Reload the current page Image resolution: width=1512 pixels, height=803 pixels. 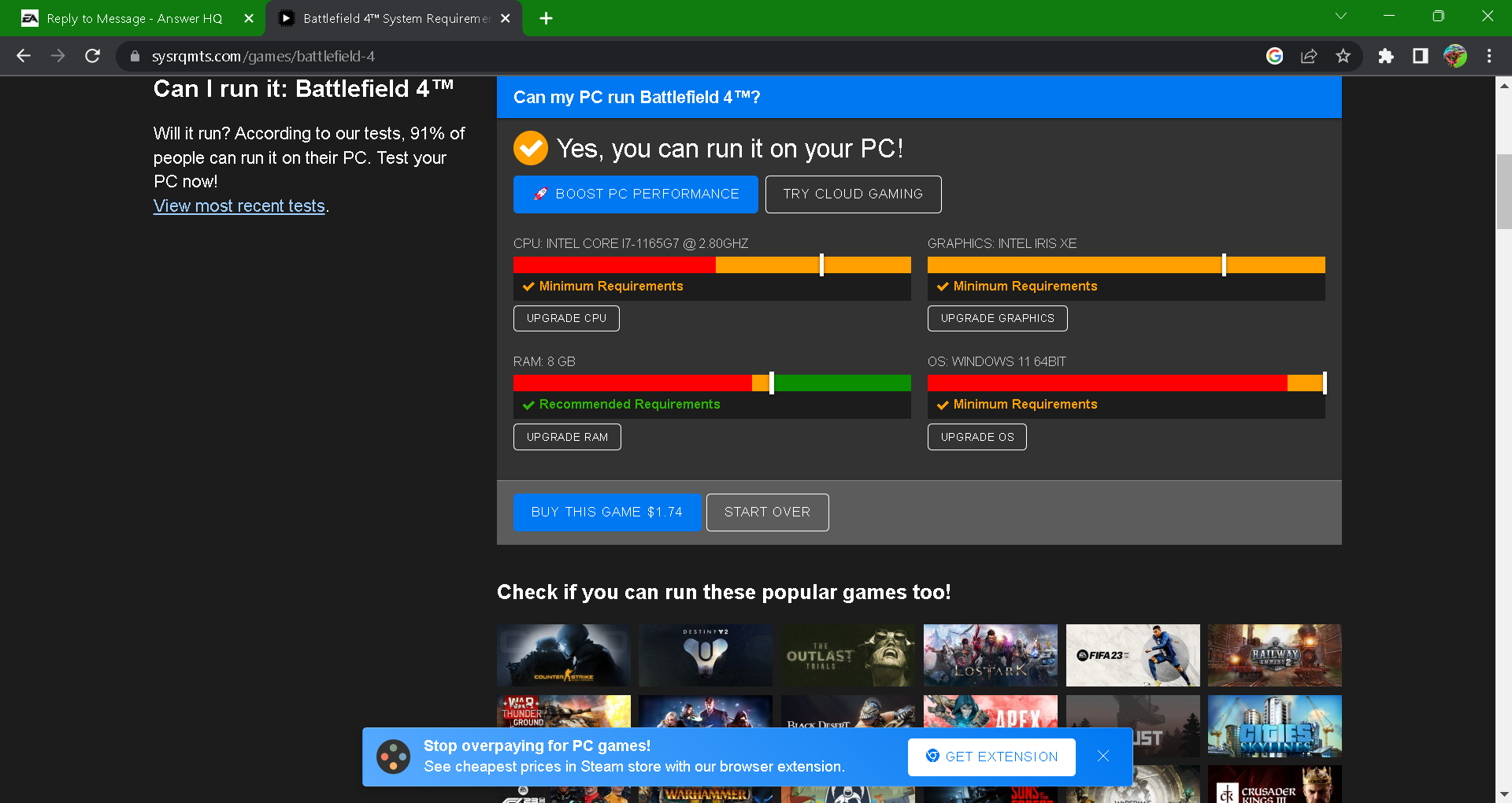[x=93, y=56]
